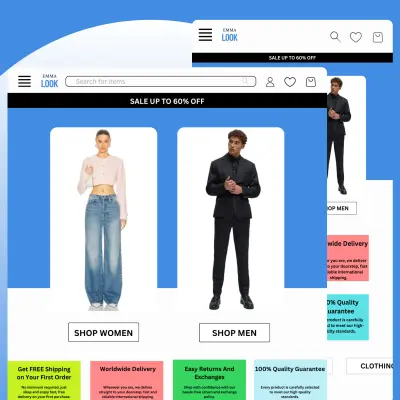Open the shopping bag in front window
Image resolution: width=400 pixels, height=400 pixels.
[x=311, y=82]
